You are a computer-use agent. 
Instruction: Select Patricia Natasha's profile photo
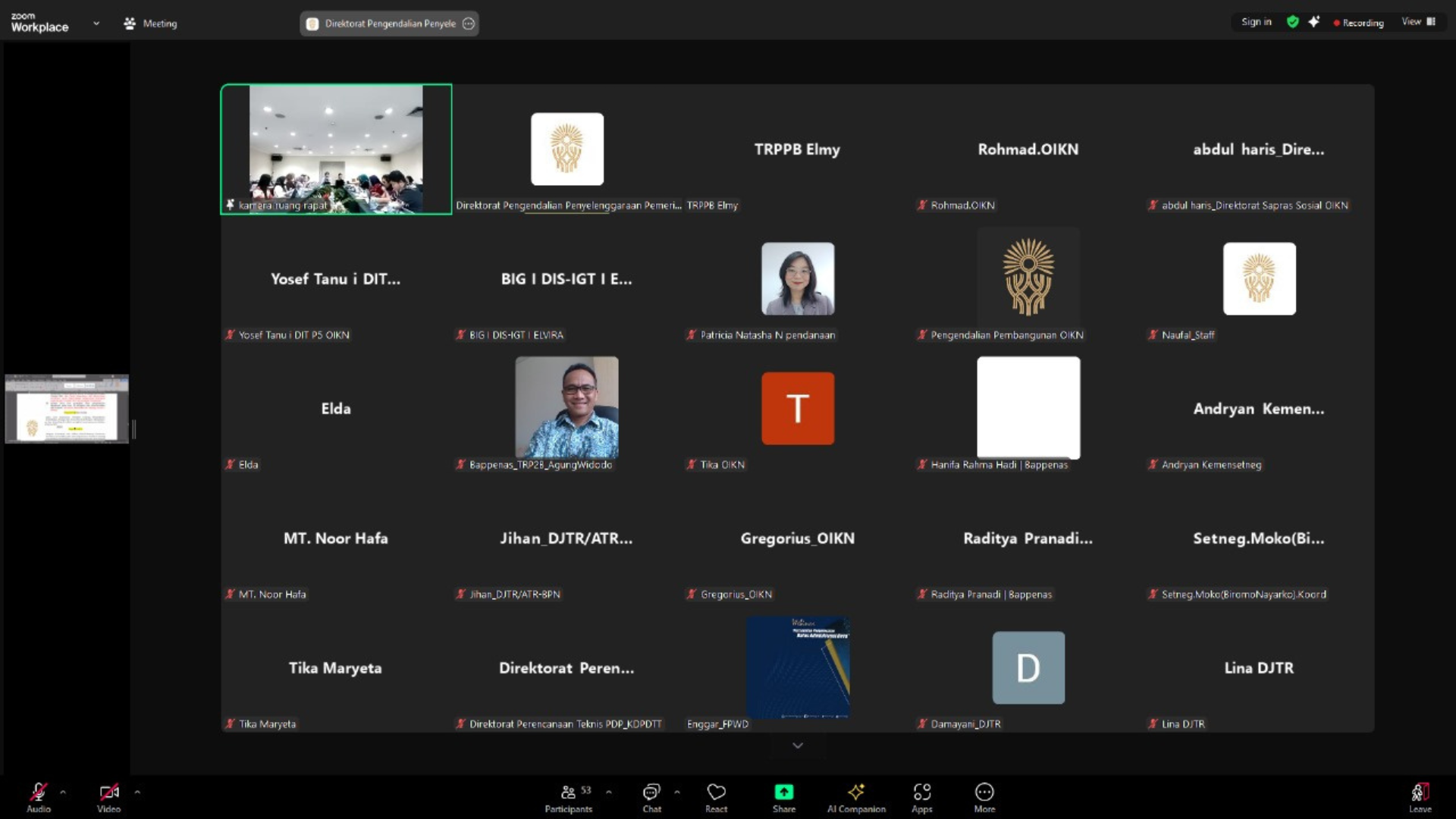coord(798,279)
